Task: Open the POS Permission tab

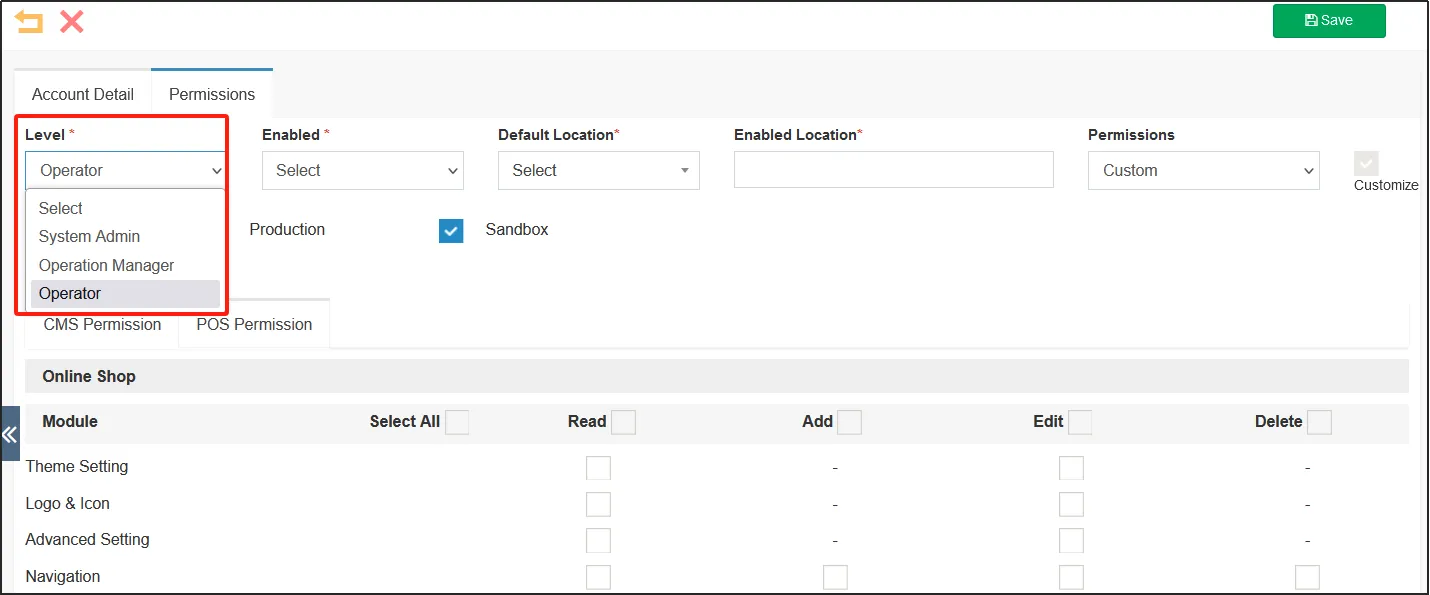Action: pyautogui.click(x=254, y=324)
